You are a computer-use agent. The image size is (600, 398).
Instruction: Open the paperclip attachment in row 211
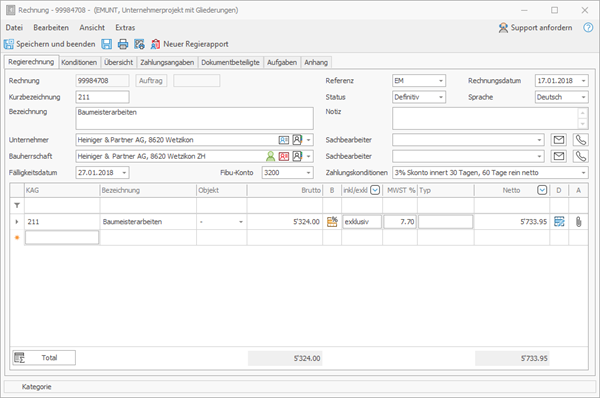coord(579,222)
